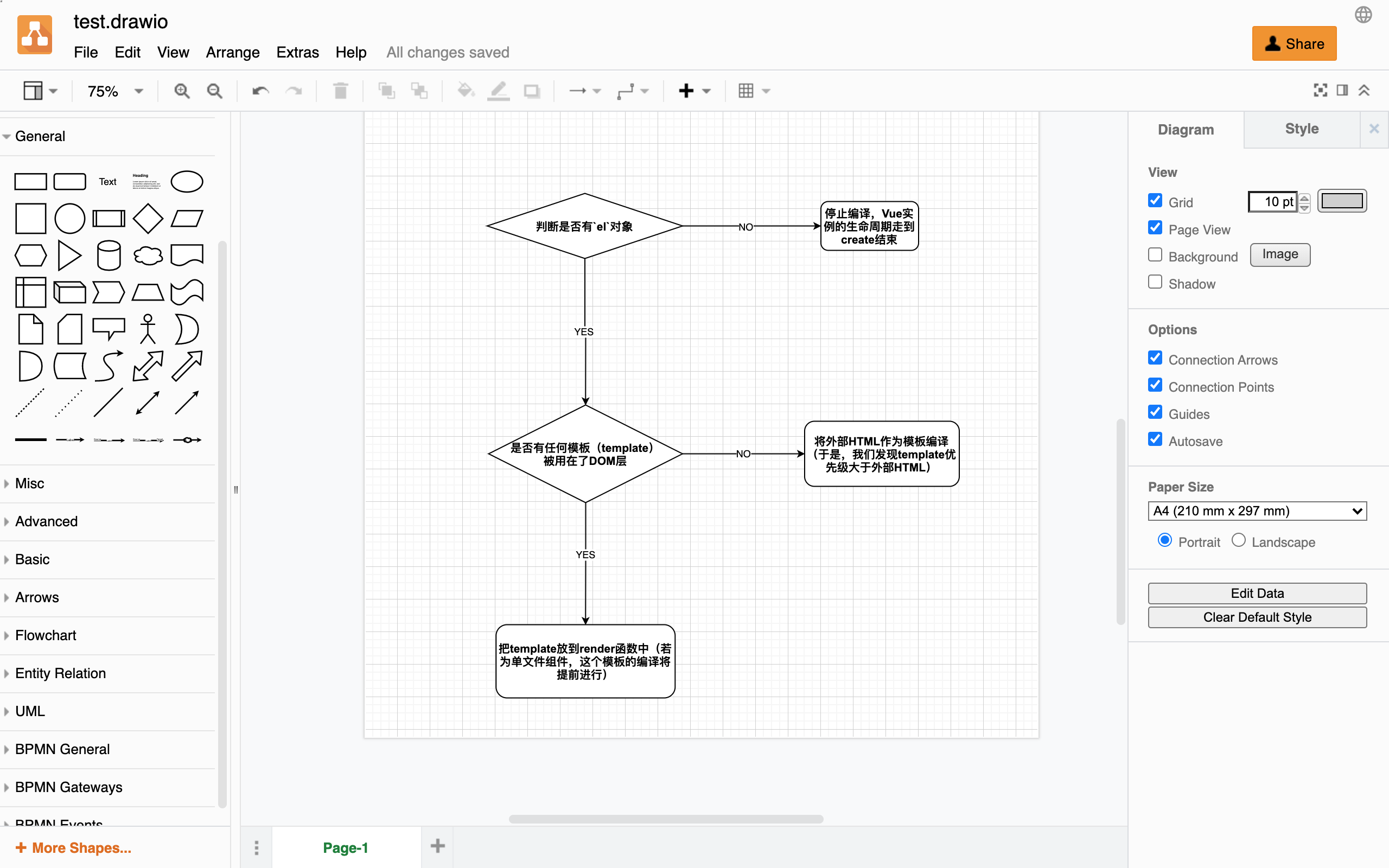Open the Extras menu
The width and height of the screenshot is (1389, 868).
click(297, 52)
